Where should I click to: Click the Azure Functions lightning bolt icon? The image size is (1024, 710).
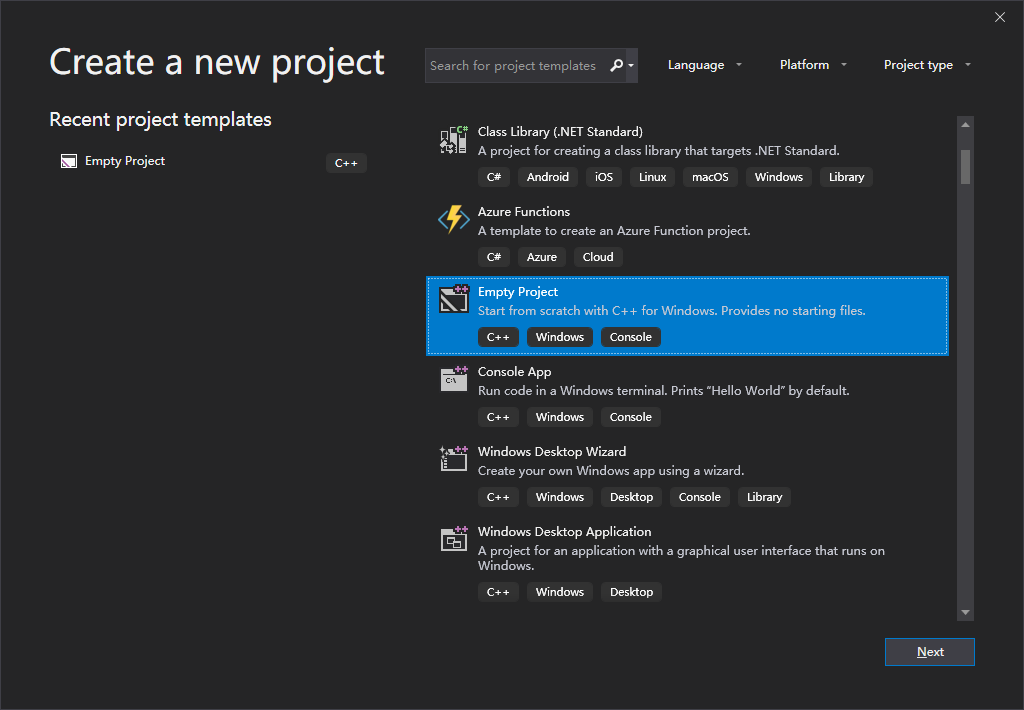pyautogui.click(x=453, y=219)
